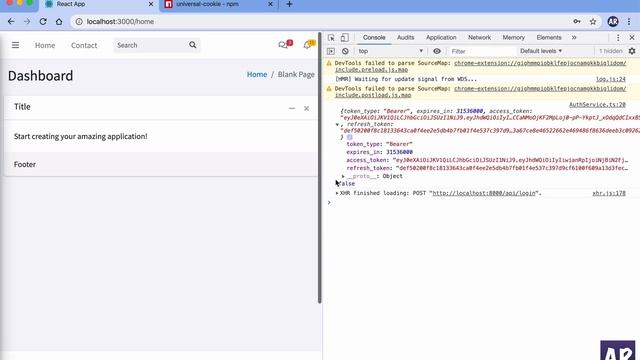Go back with the browser back arrow
The height and width of the screenshot is (360, 640).
11,22
